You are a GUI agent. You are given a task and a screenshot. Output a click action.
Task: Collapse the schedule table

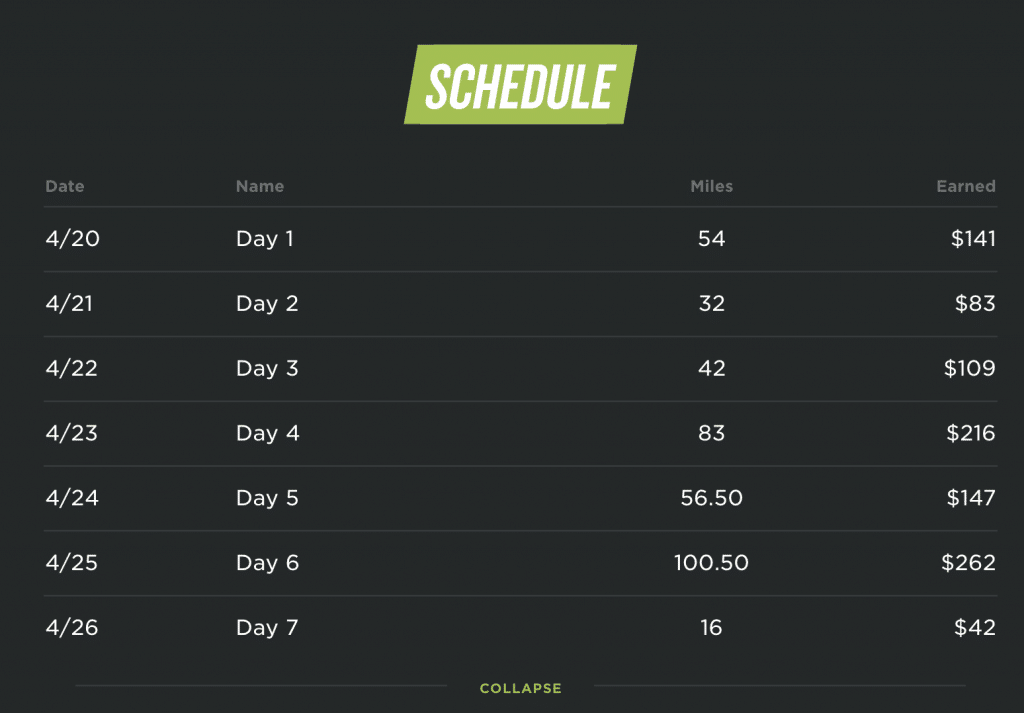[520, 688]
